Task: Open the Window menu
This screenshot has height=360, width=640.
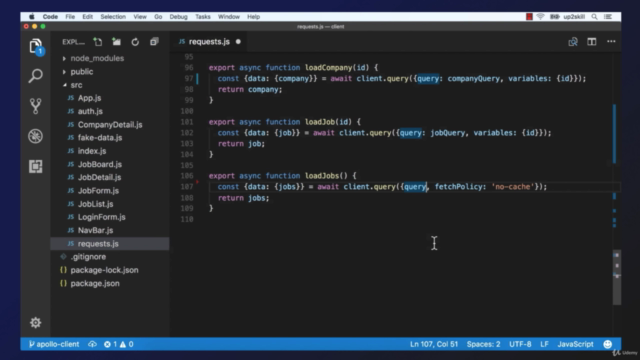Action: [229, 17]
